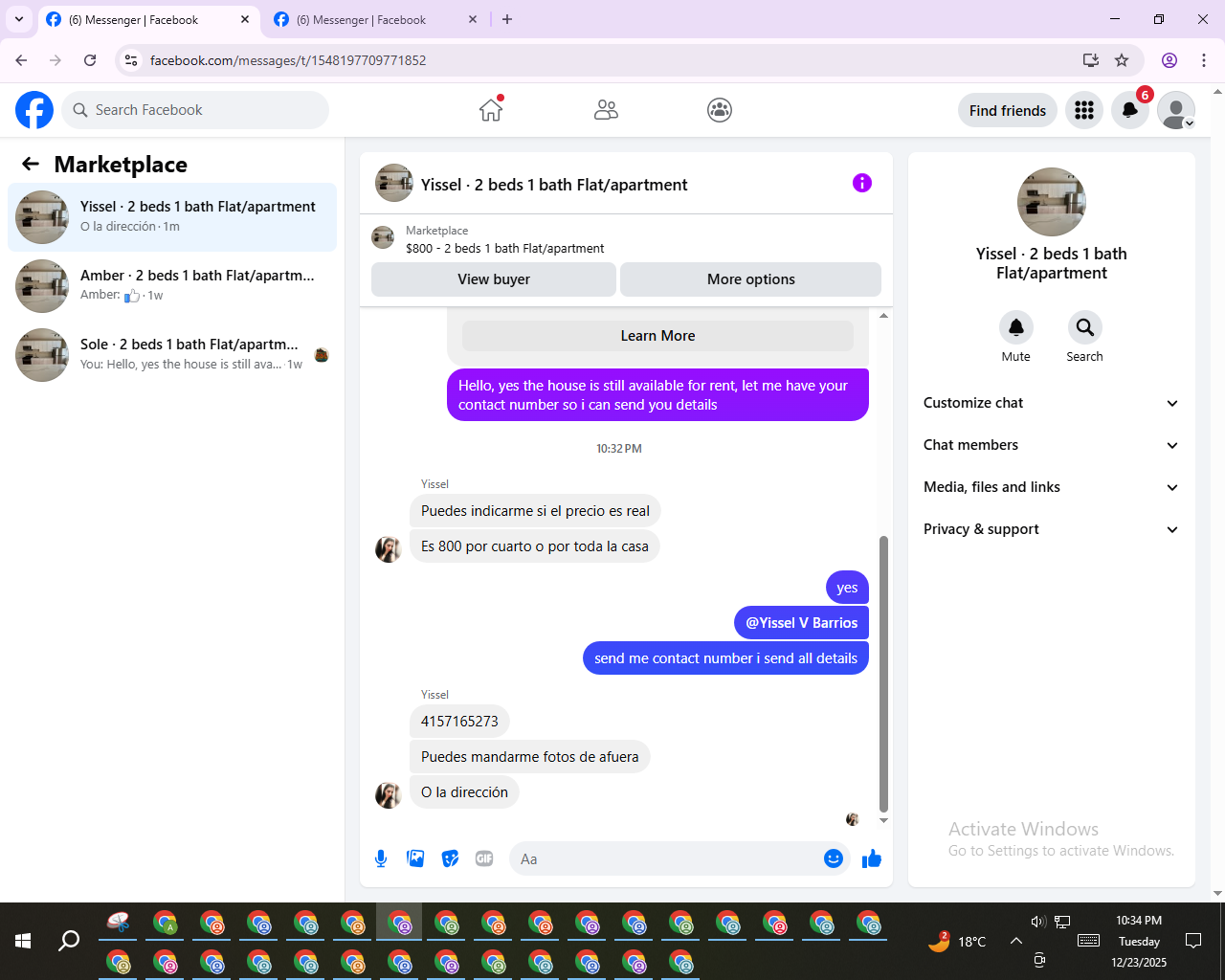Open Chrome three-dot menu
Viewport: 1225px width, 980px height.
(1204, 60)
